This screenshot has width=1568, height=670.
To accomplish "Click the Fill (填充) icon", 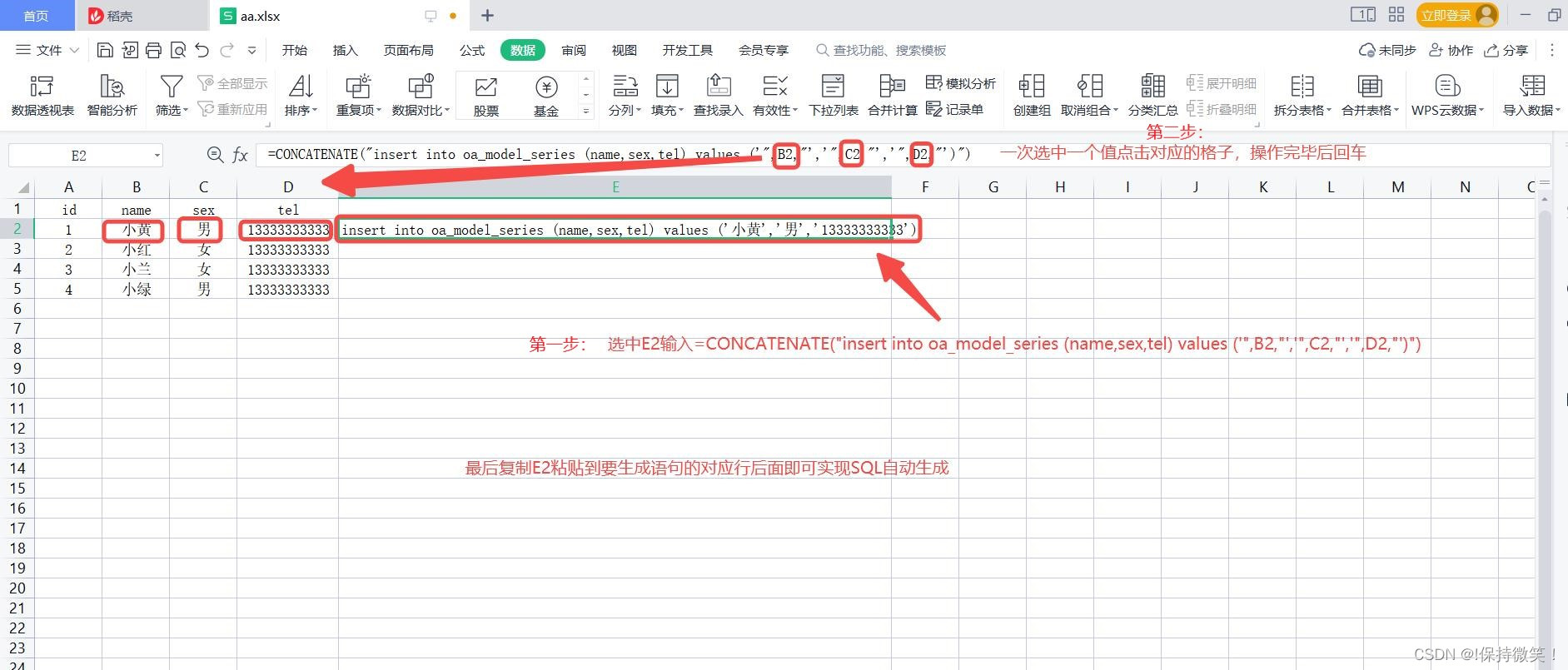I will pyautogui.click(x=667, y=87).
